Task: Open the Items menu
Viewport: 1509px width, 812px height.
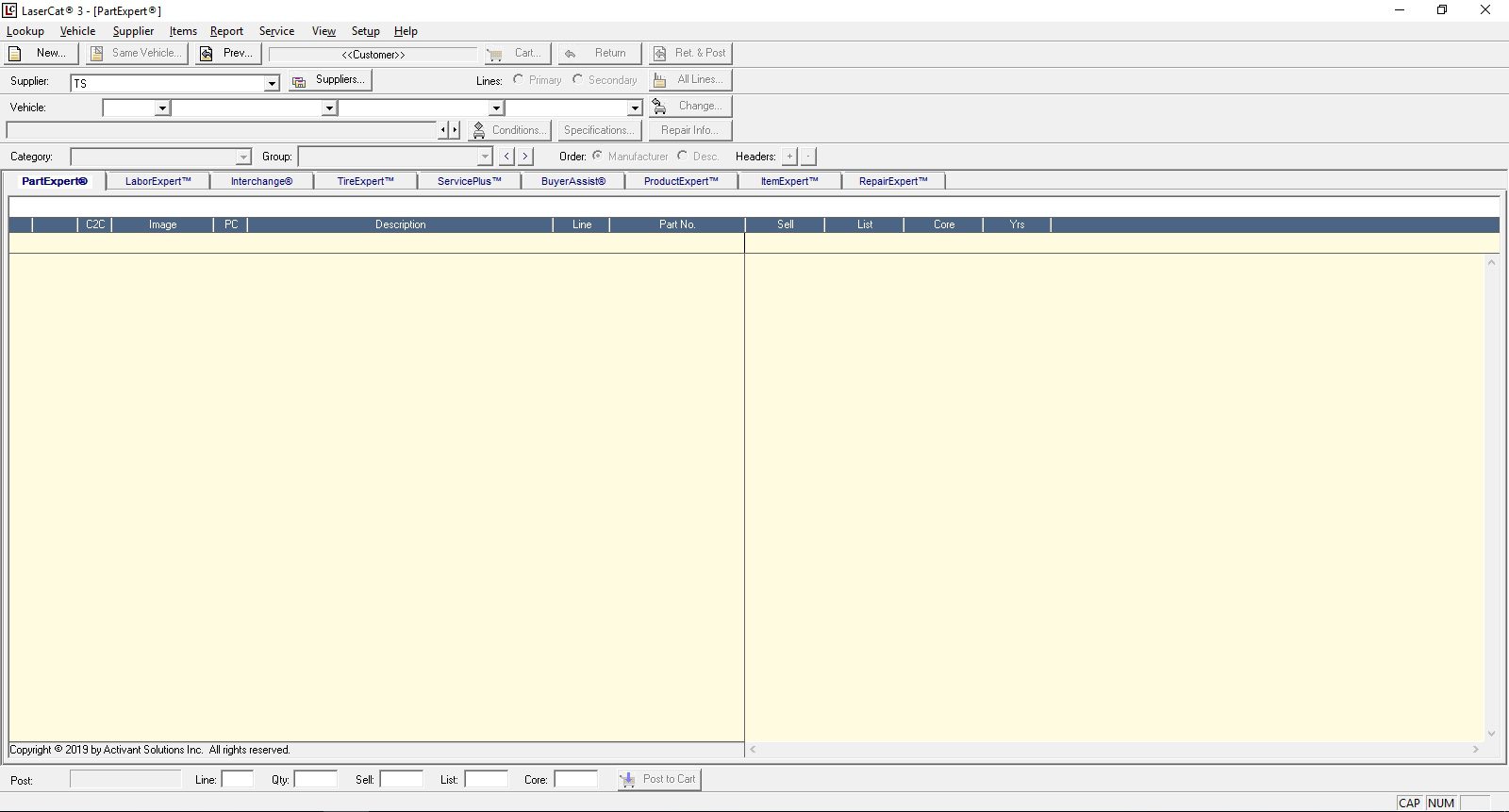Action: pos(183,31)
